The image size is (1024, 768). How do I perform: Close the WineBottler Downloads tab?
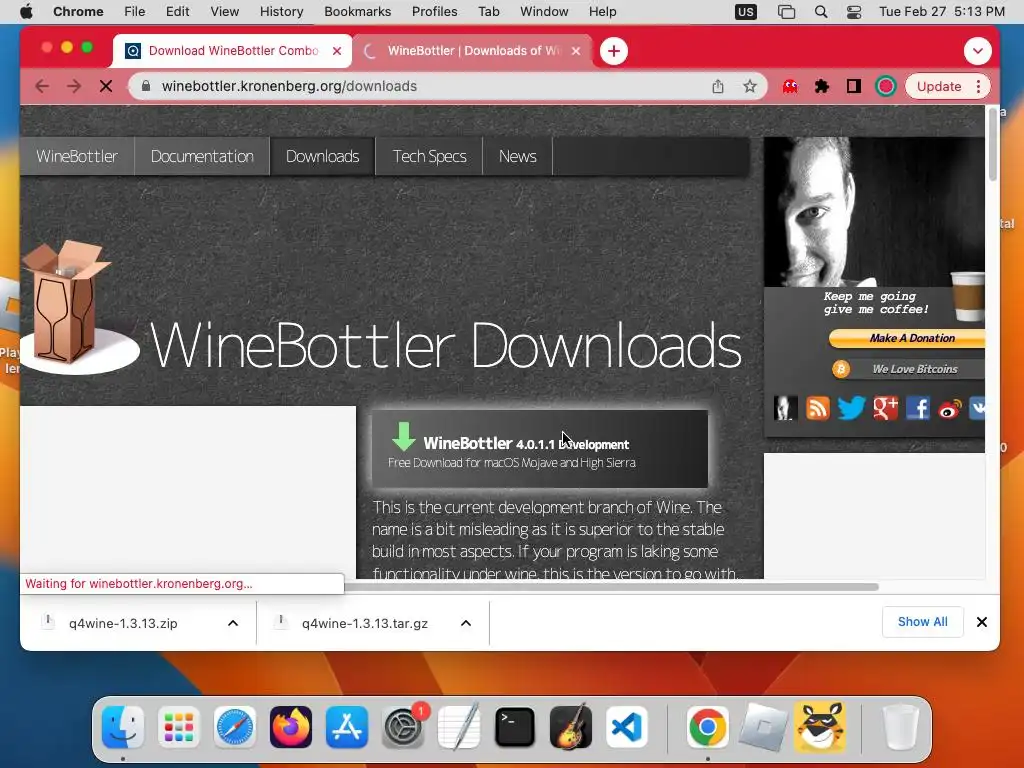click(576, 51)
